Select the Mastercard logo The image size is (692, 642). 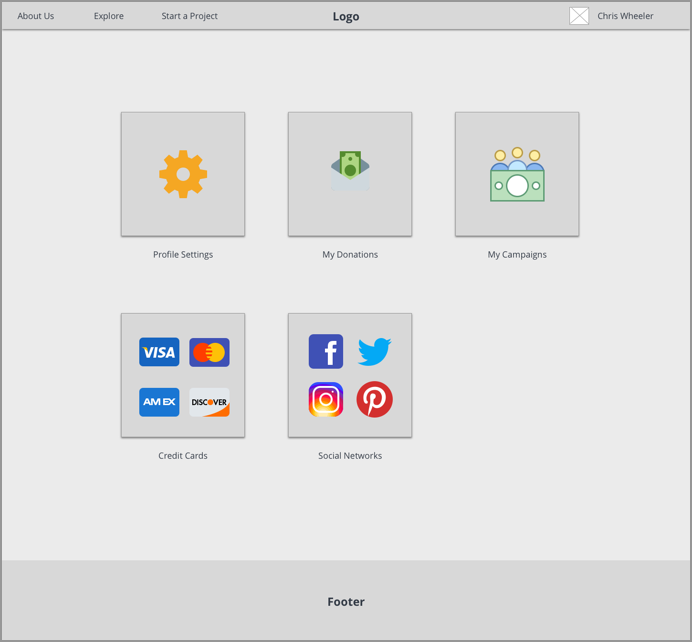pyautogui.click(x=209, y=352)
